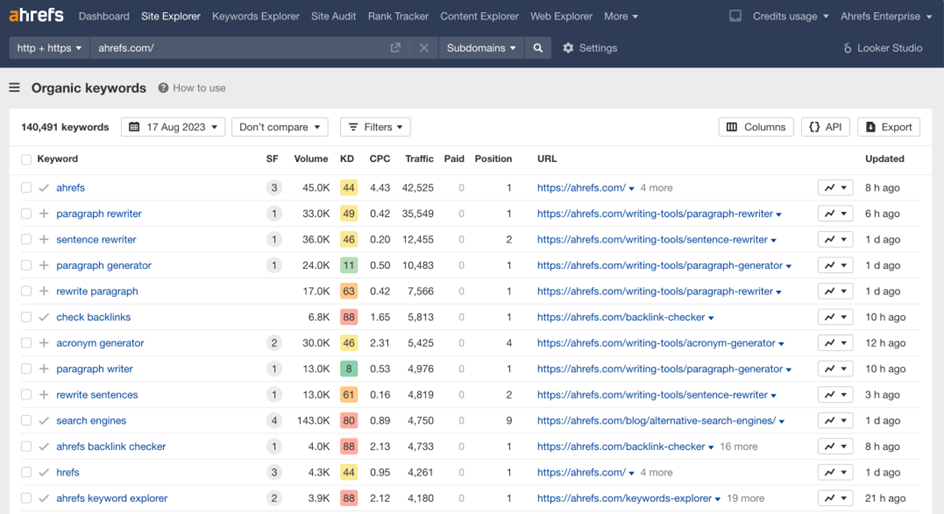Screen dimensions: 944x514
Task: Click KD 44 badge in ahrefs row
Action: (x=349, y=188)
